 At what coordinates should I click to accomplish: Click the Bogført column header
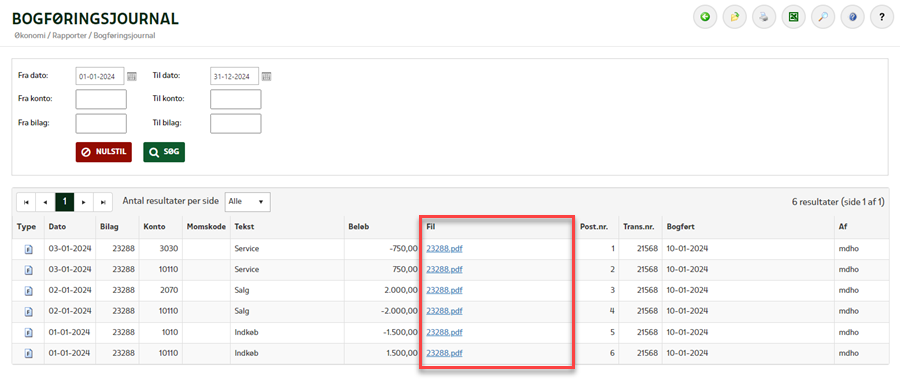click(x=681, y=227)
